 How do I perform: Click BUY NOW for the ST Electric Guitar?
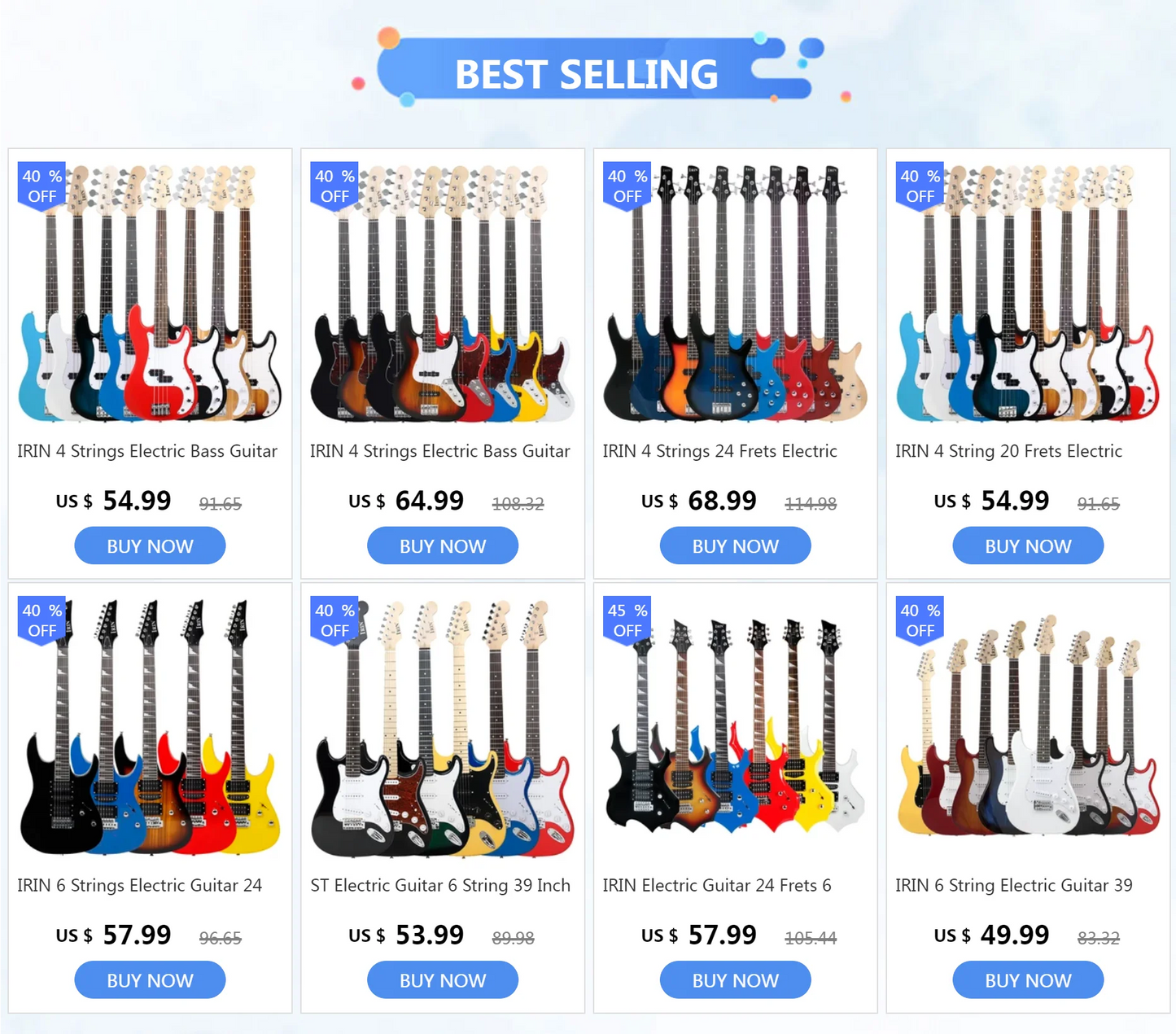(x=443, y=979)
